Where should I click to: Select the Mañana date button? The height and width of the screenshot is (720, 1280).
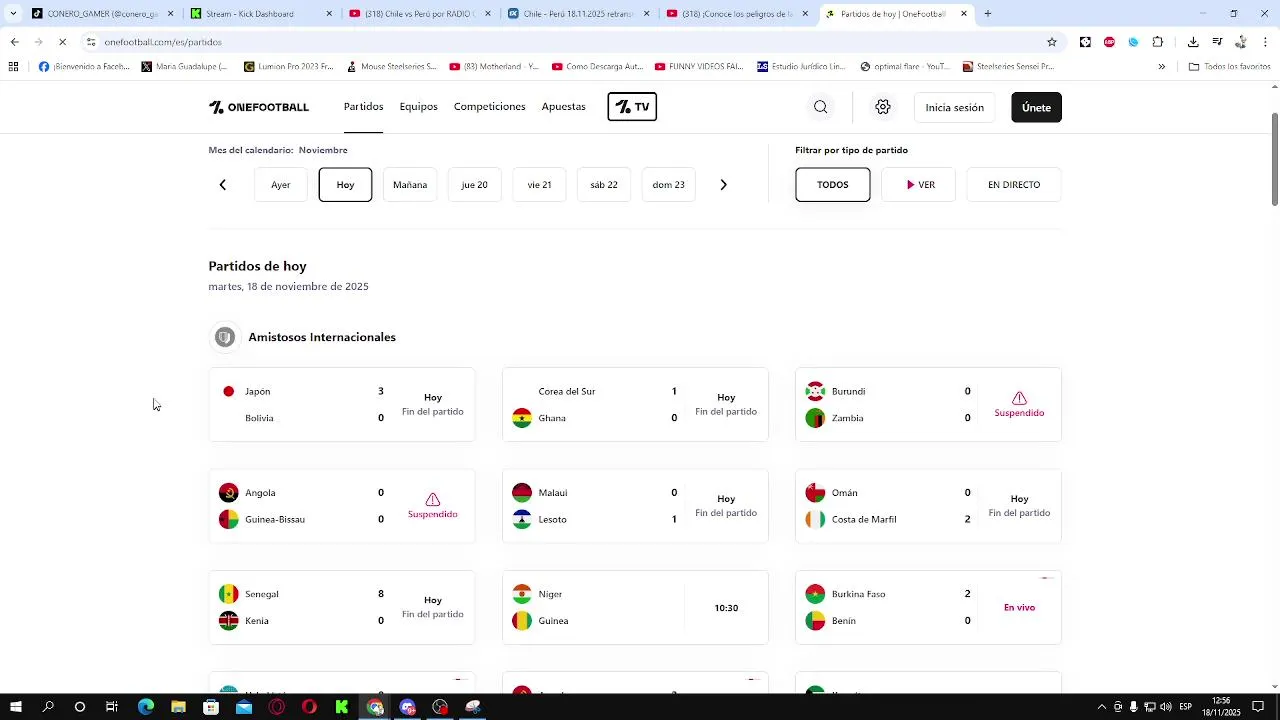pos(410,185)
